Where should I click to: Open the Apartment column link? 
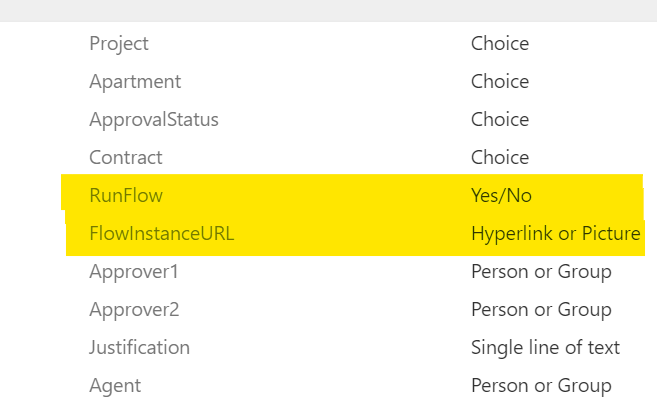coord(135,81)
